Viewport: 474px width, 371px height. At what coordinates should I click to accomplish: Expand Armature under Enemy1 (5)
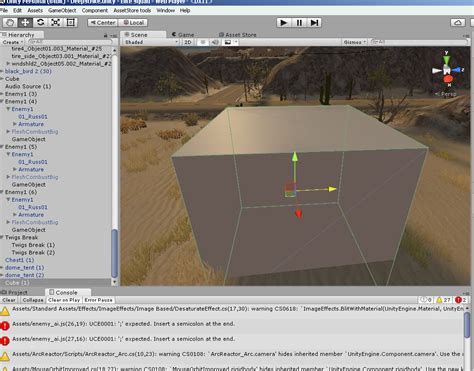(15, 169)
